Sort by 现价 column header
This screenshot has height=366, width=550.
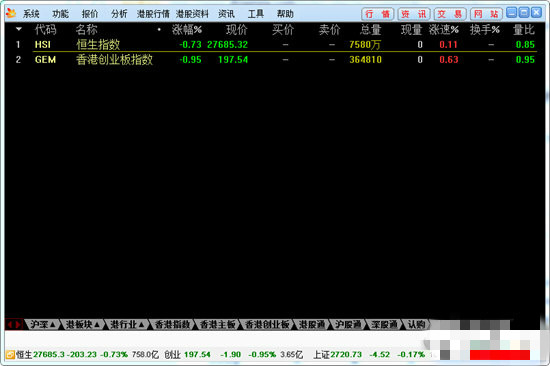(x=237, y=30)
